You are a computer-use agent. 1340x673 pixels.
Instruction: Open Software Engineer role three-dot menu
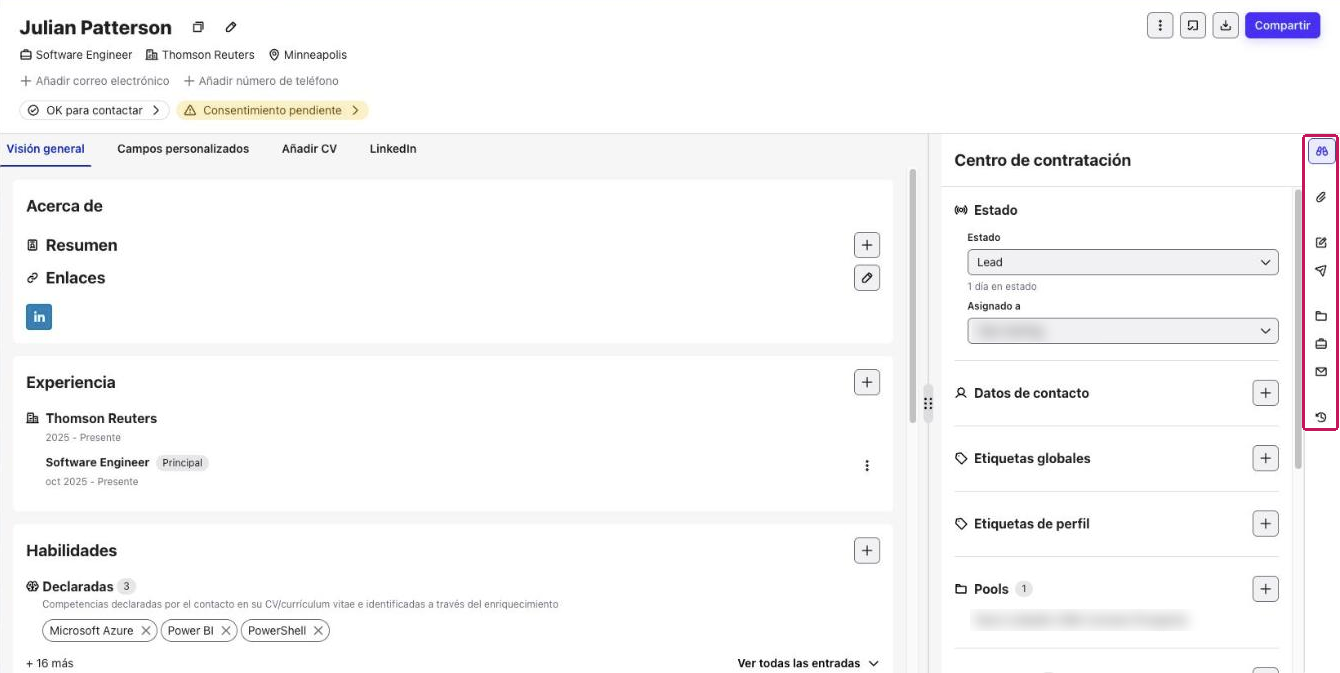pyautogui.click(x=867, y=466)
